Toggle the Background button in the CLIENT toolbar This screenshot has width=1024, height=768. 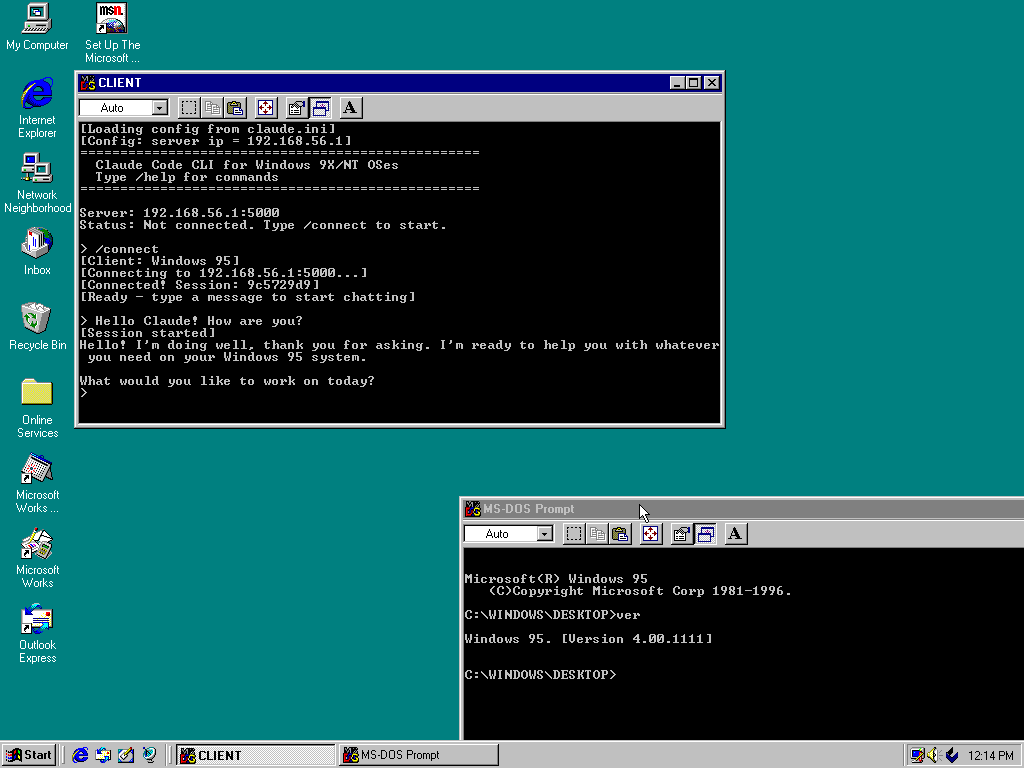[x=320, y=107]
